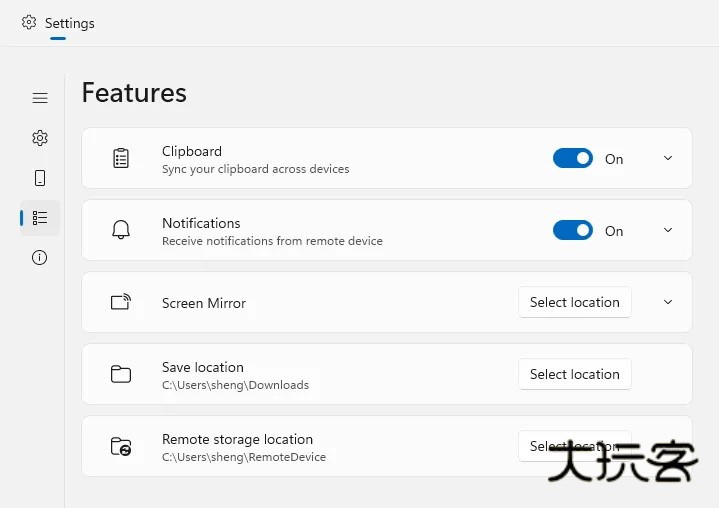Image resolution: width=719 pixels, height=508 pixels.
Task: Expand the Screen Mirror options chevron
Action: [x=668, y=302]
